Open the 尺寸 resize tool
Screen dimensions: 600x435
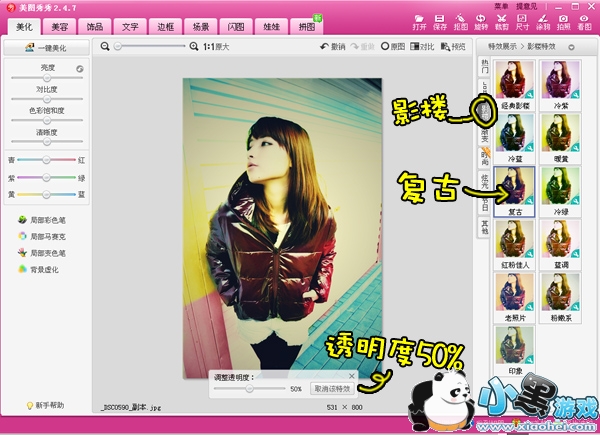pos(522,23)
